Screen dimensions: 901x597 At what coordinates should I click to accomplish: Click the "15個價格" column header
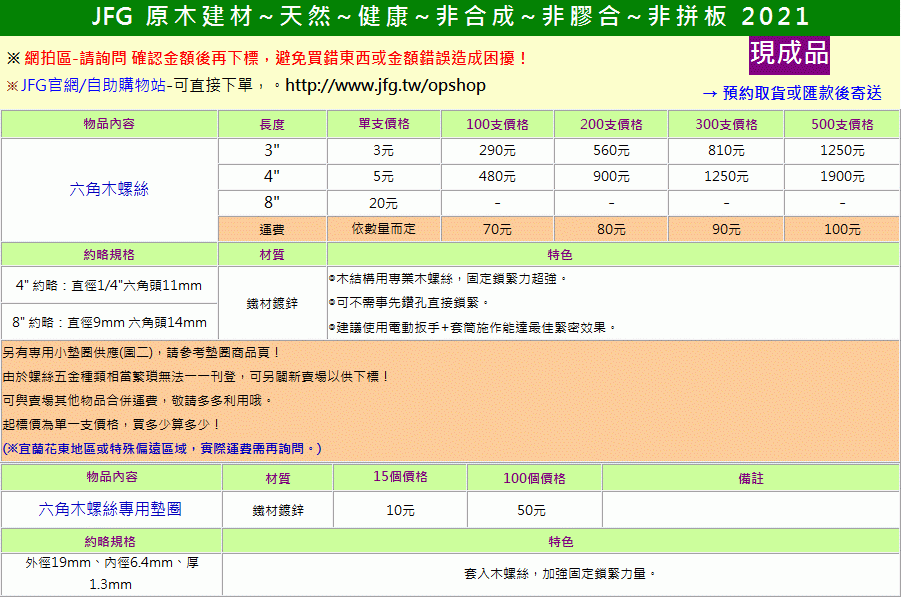pos(400,477)
